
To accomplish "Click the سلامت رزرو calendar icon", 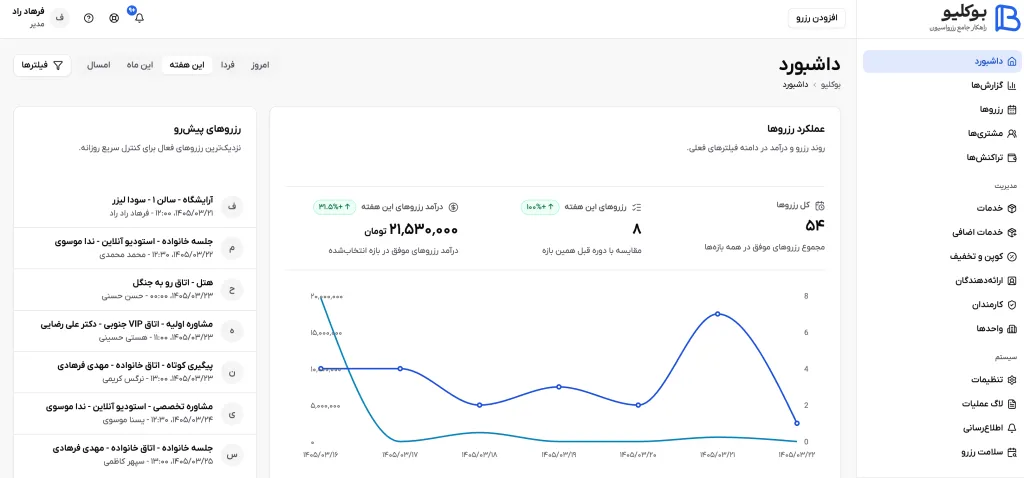I will click(1012, 452).
